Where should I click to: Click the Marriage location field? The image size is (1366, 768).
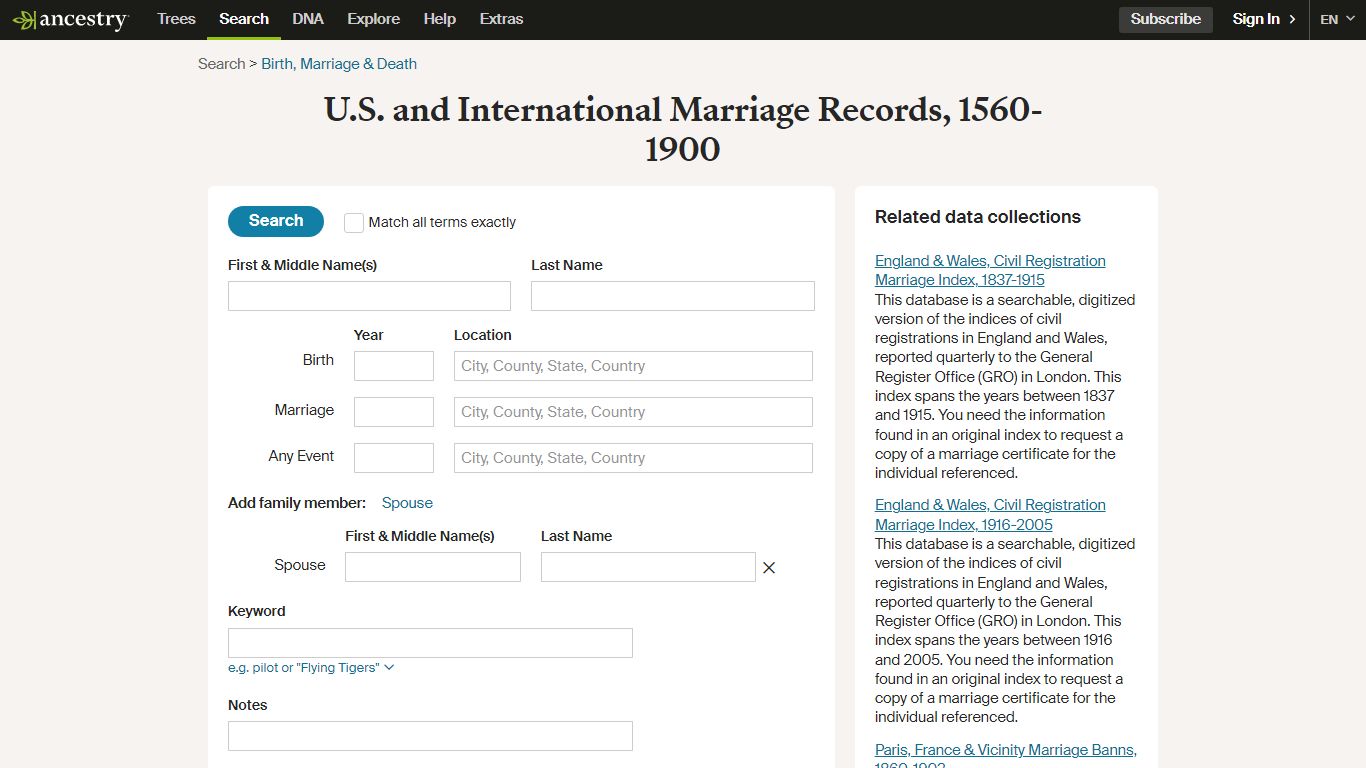pos(633,412)
